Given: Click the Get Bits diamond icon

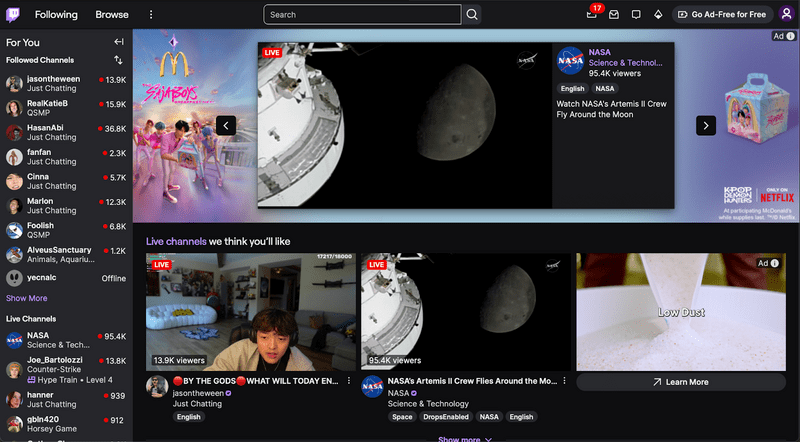Looking at the screenshot, I should point(658,15).
